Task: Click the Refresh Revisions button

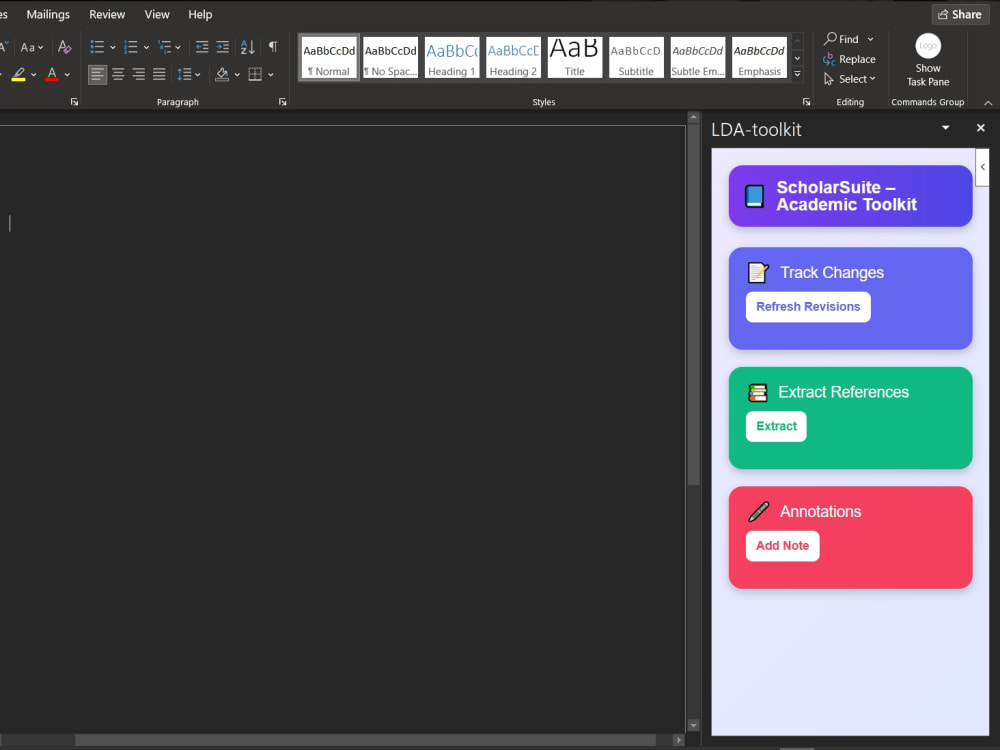Action: click(x=808, y=307)
